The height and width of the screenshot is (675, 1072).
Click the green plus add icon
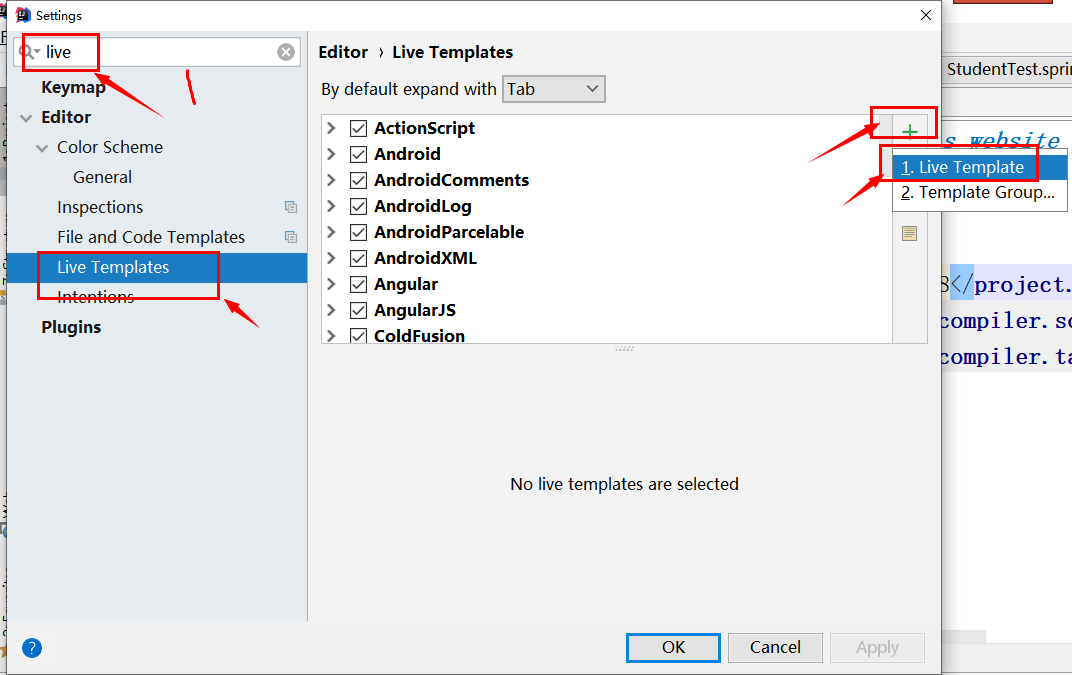(909, 131)
